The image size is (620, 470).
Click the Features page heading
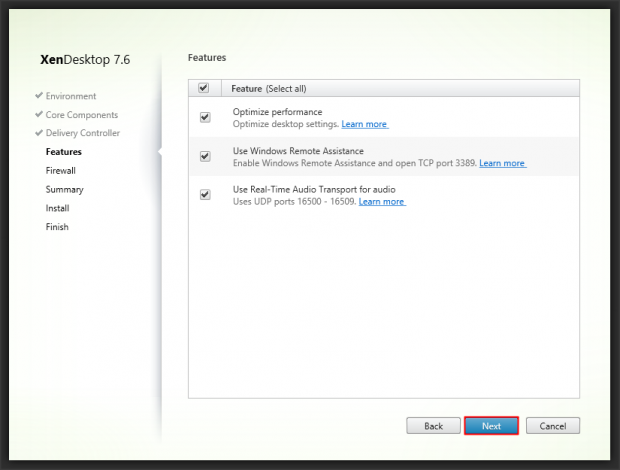[x=207, y=58]
